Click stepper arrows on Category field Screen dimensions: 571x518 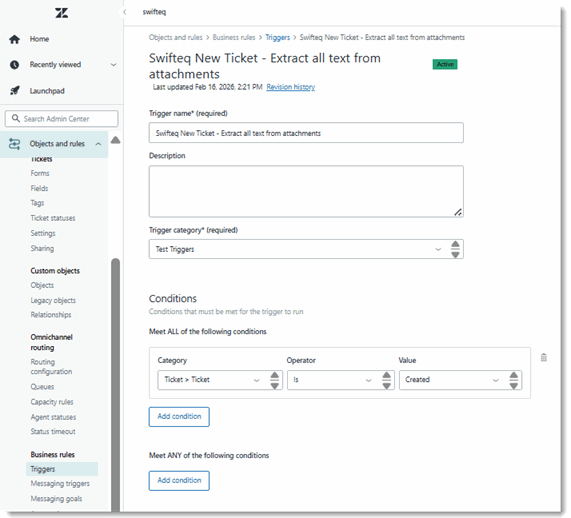click(275, 380)
